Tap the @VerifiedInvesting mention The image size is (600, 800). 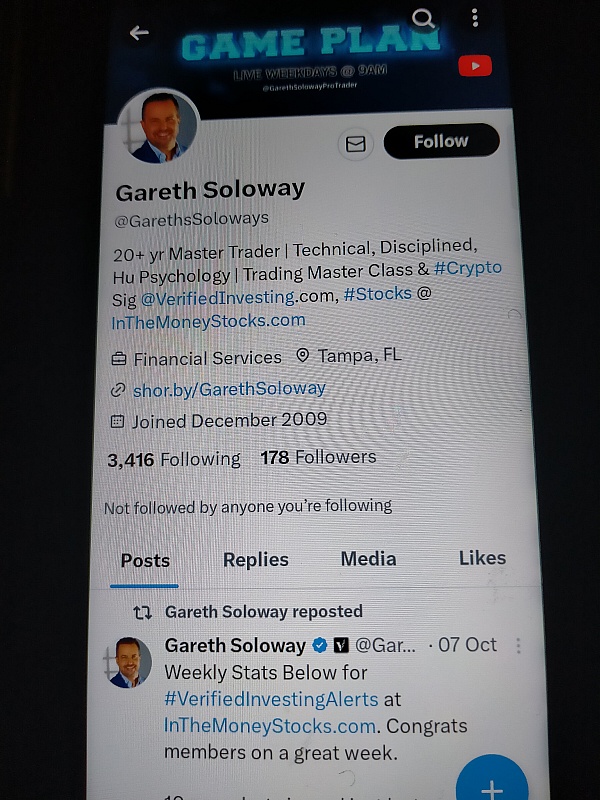[217, 297]
